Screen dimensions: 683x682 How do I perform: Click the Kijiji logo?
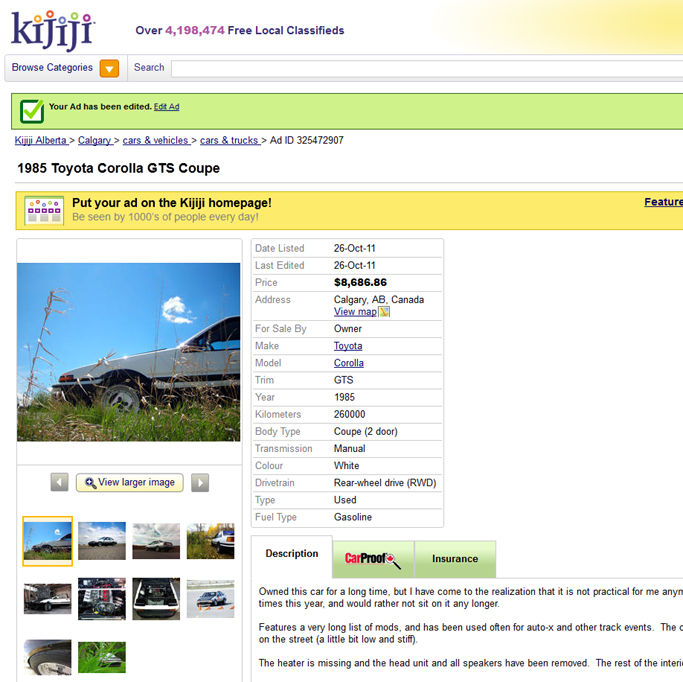[53, 30]
